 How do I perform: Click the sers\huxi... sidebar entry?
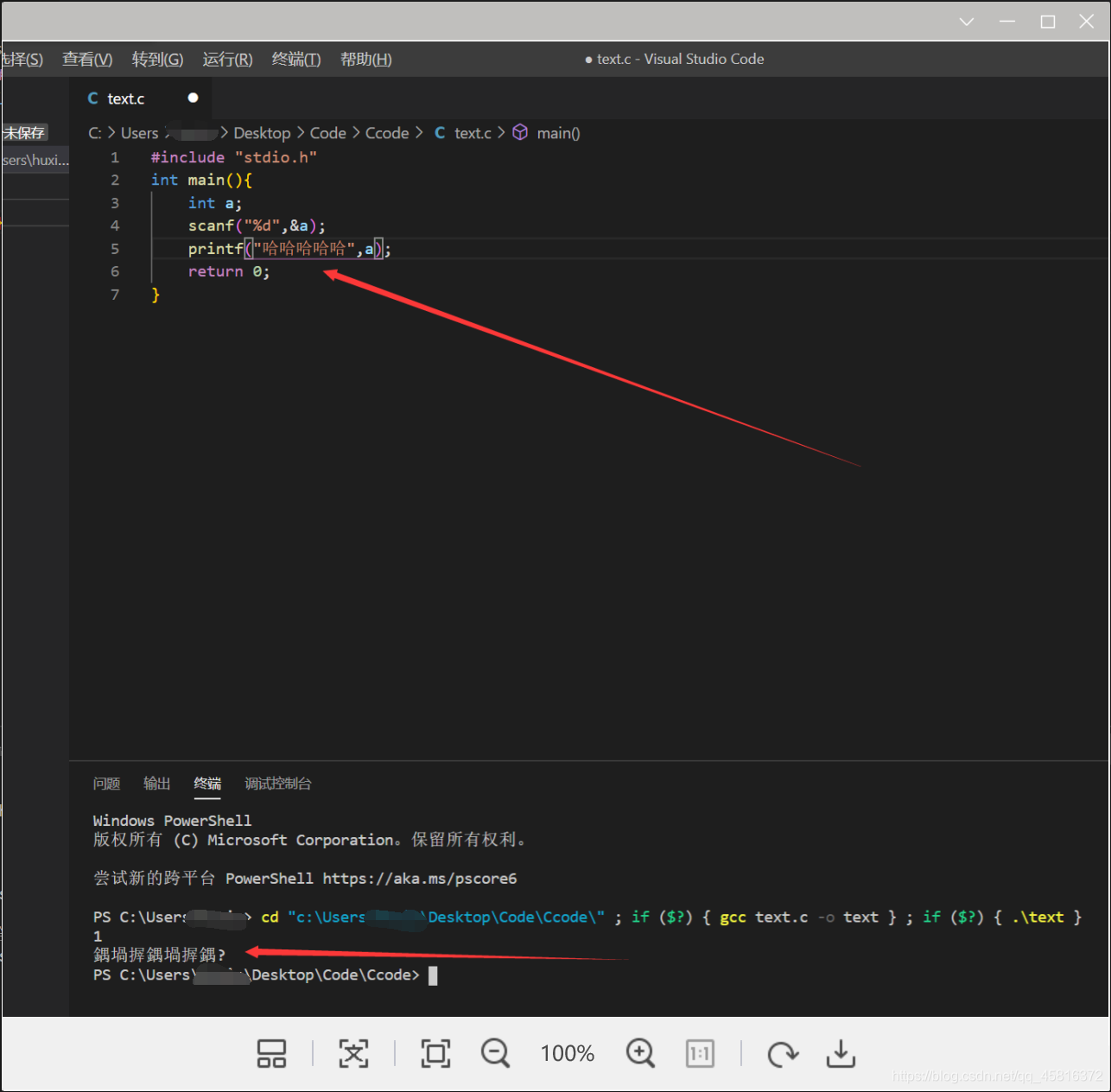coord(35,160)
